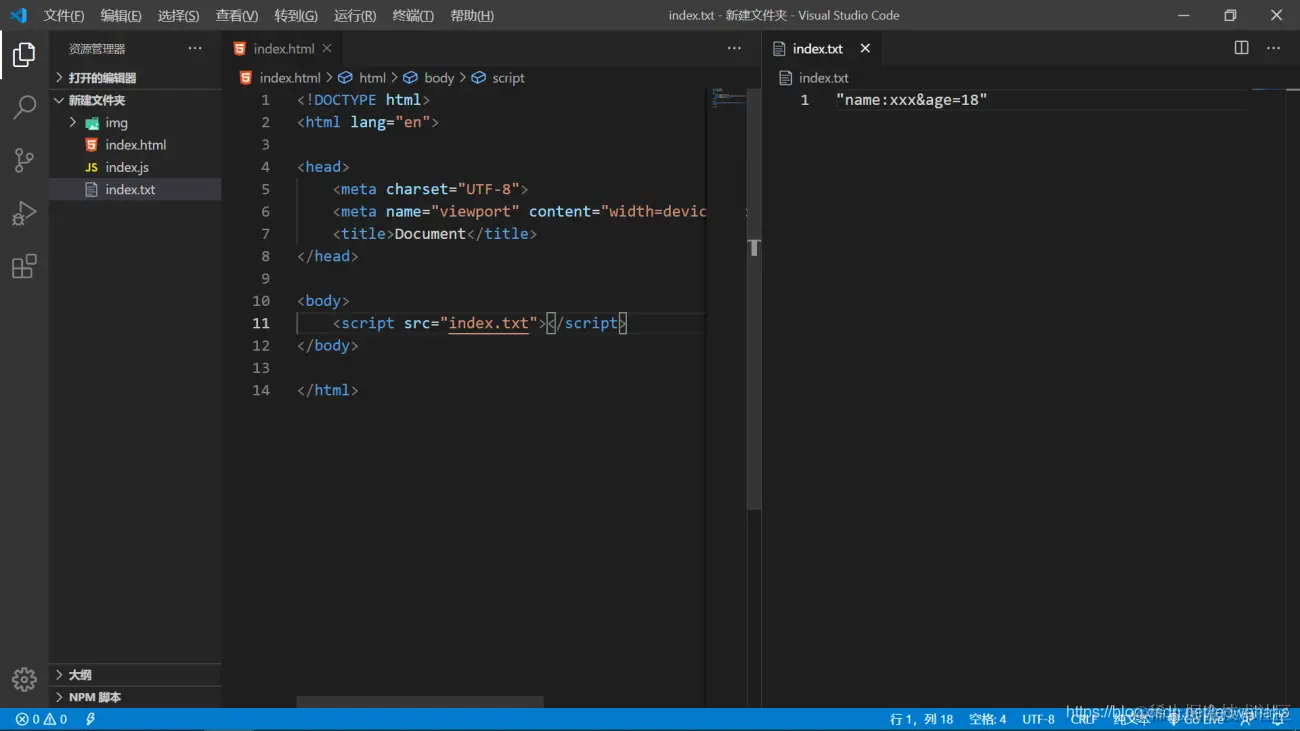Click index.txt breadcrumb in right editor

click(814, 77)
